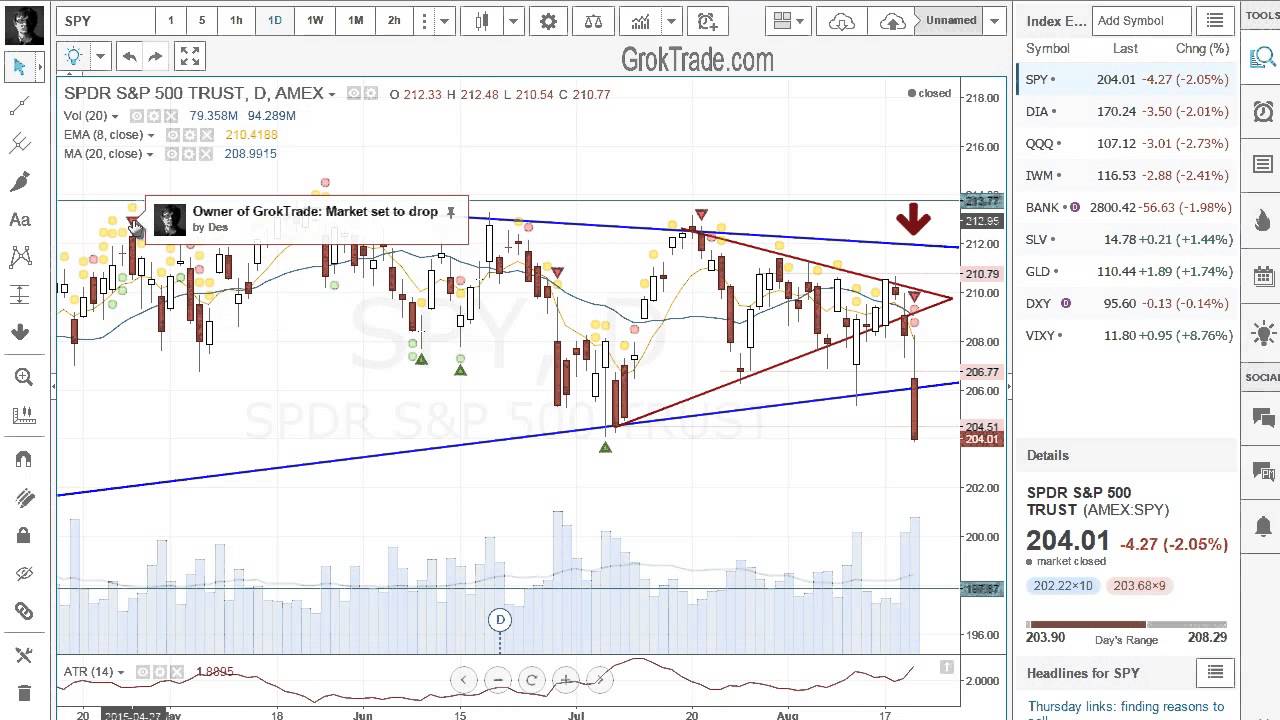Open the notifications bell panel
This screenshot has height=720, width=1280.
(x=1263, y=527)
